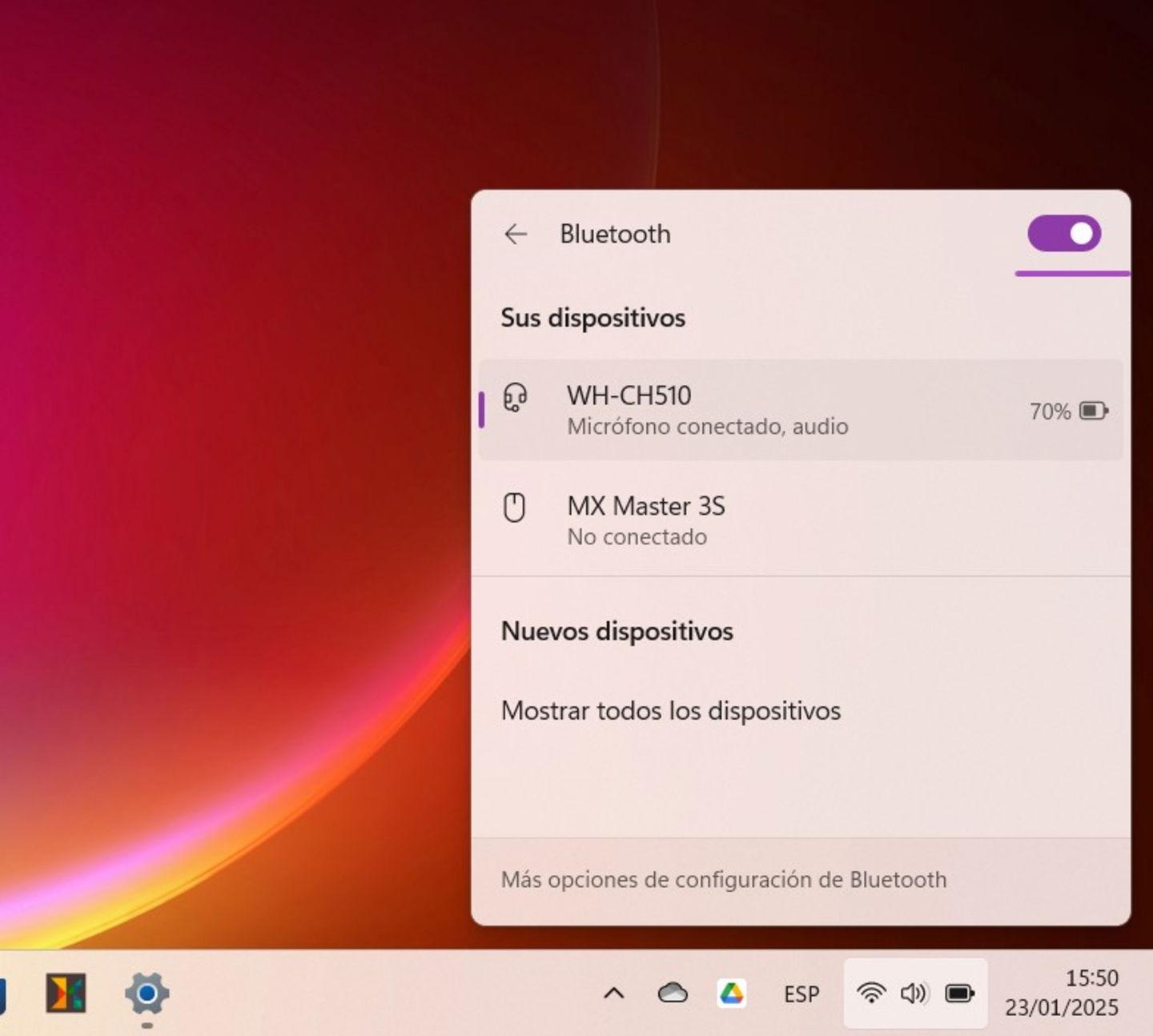Viewport: 1153px width, 1036px height.
Task: Click the MX Master 3S mouse icon
Action: (515, 508)
